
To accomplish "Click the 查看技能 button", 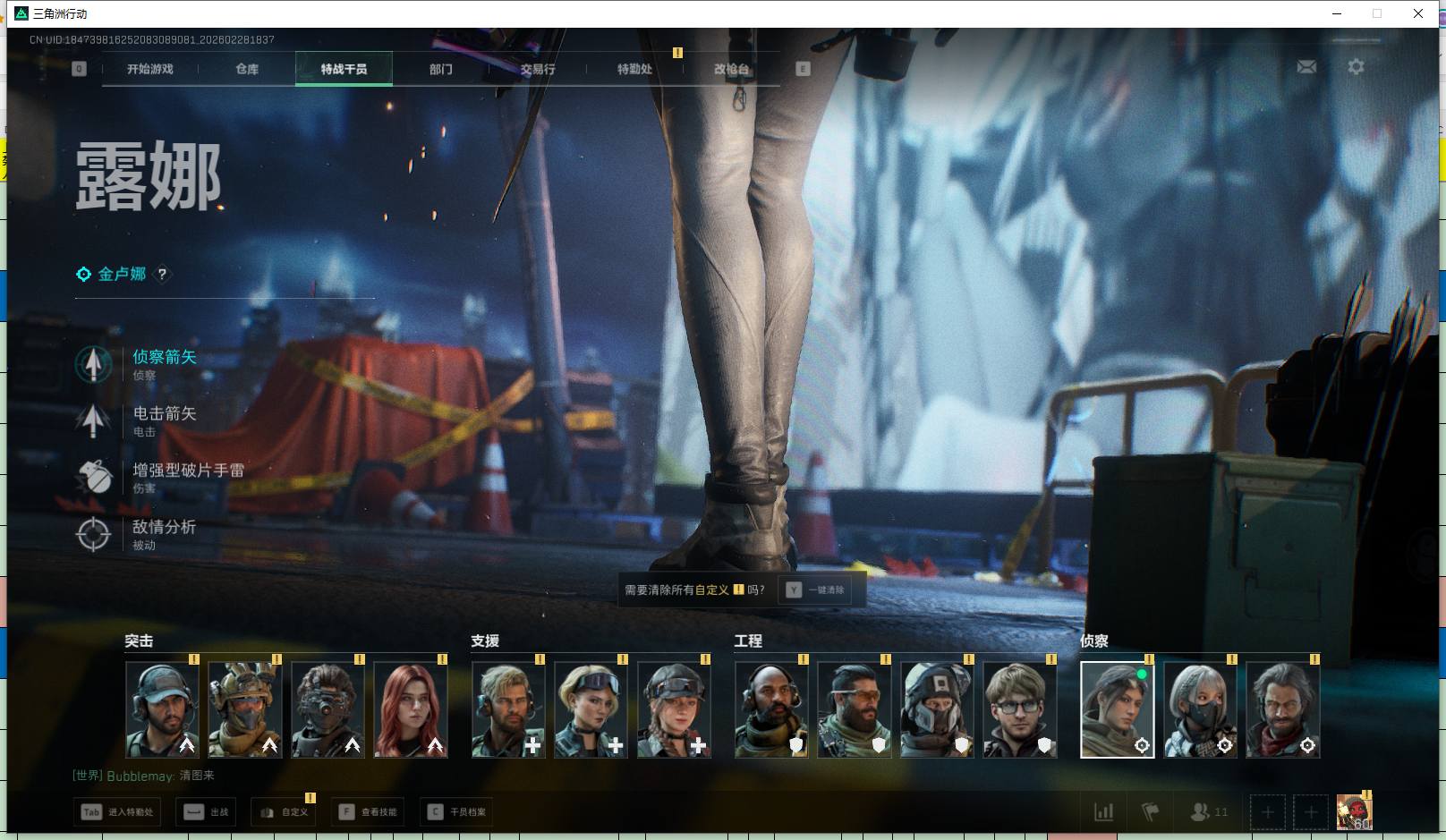I will click(x=368, y=812).
